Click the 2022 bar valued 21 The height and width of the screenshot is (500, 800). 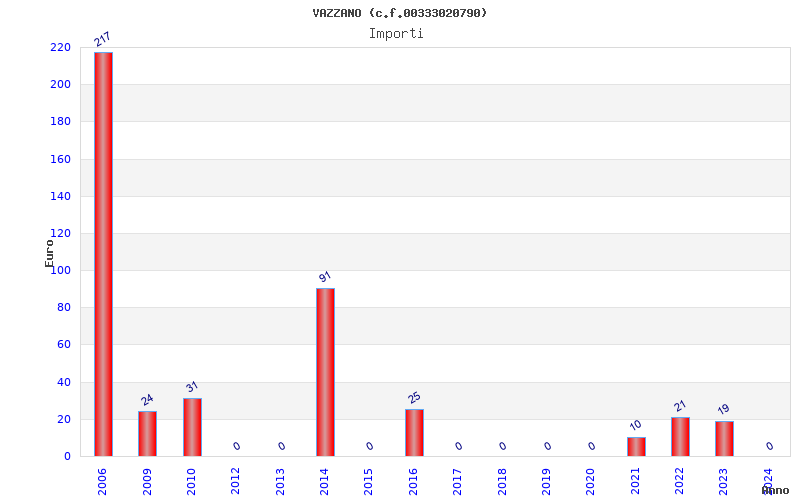(x=680, y=437)
